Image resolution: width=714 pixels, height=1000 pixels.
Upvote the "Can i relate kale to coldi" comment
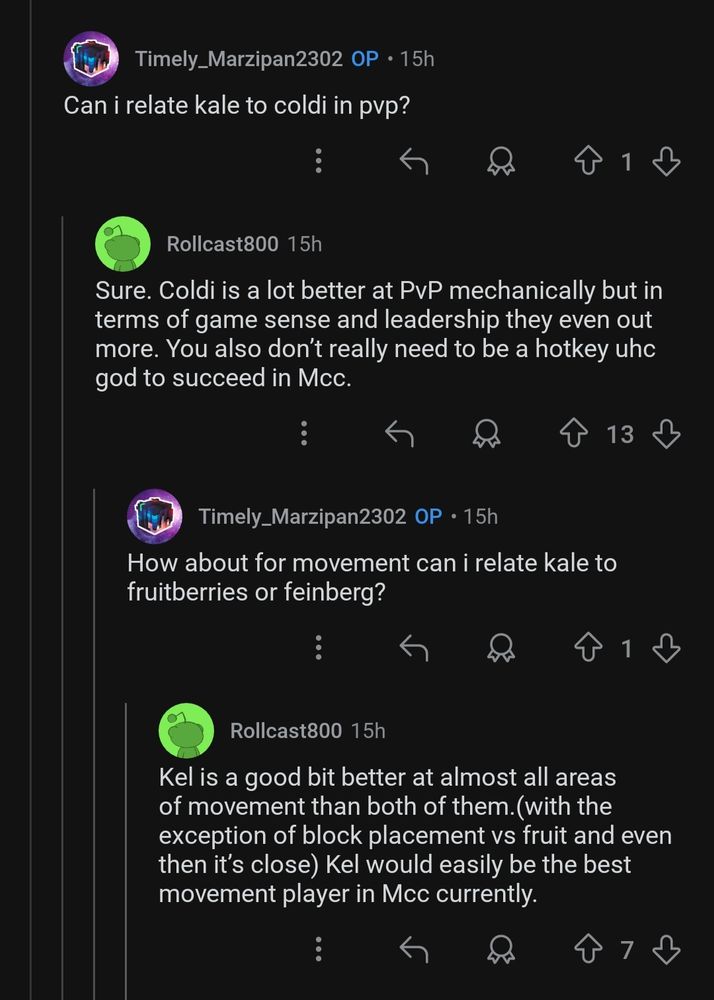pos(590,161)
